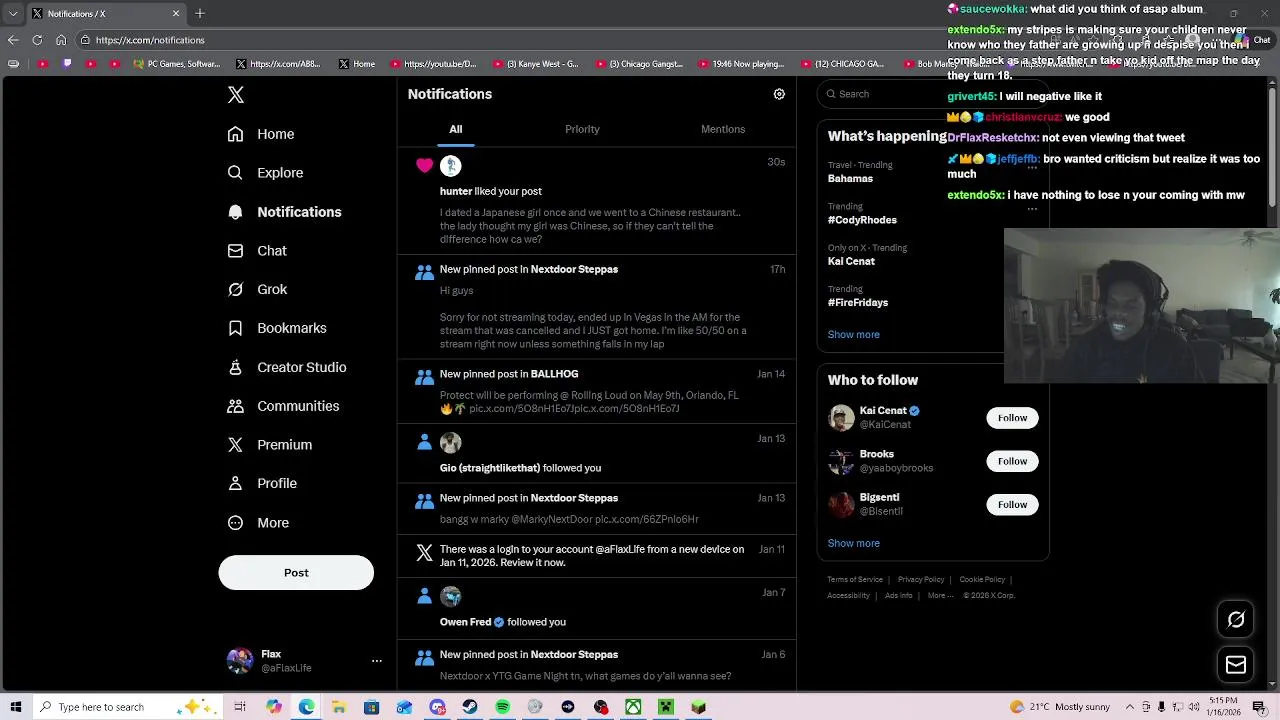The width and height of the screenshot is (1280, 720).
Task: Reload the page with refresh icon
Action: (37, 40)
